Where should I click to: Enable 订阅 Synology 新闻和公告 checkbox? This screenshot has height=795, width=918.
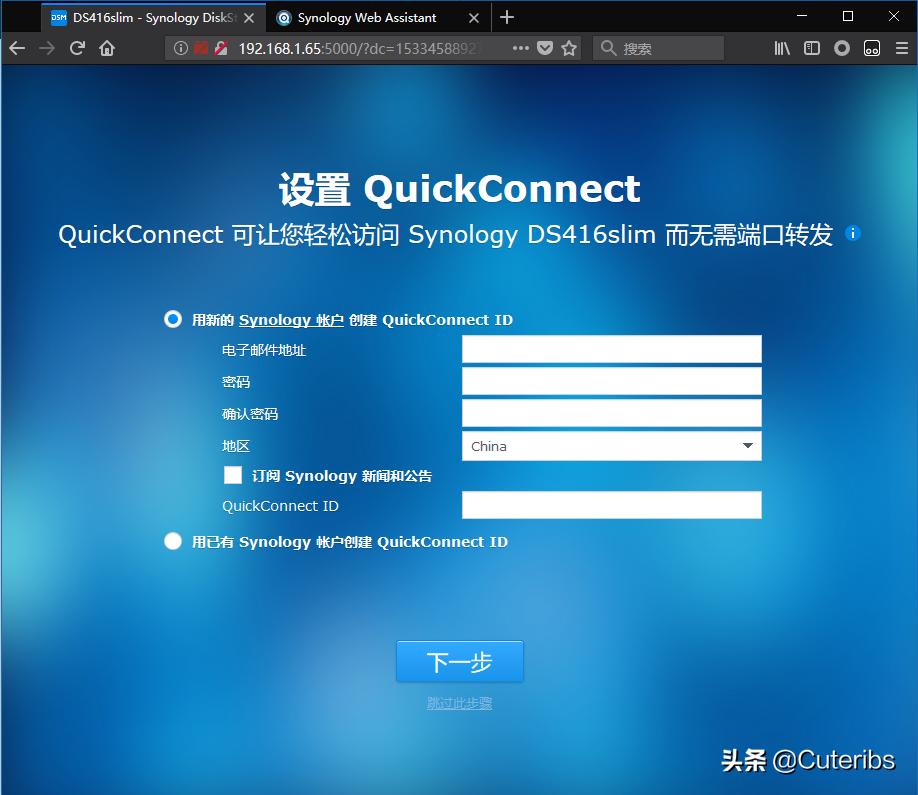click(x=233, y=475)
